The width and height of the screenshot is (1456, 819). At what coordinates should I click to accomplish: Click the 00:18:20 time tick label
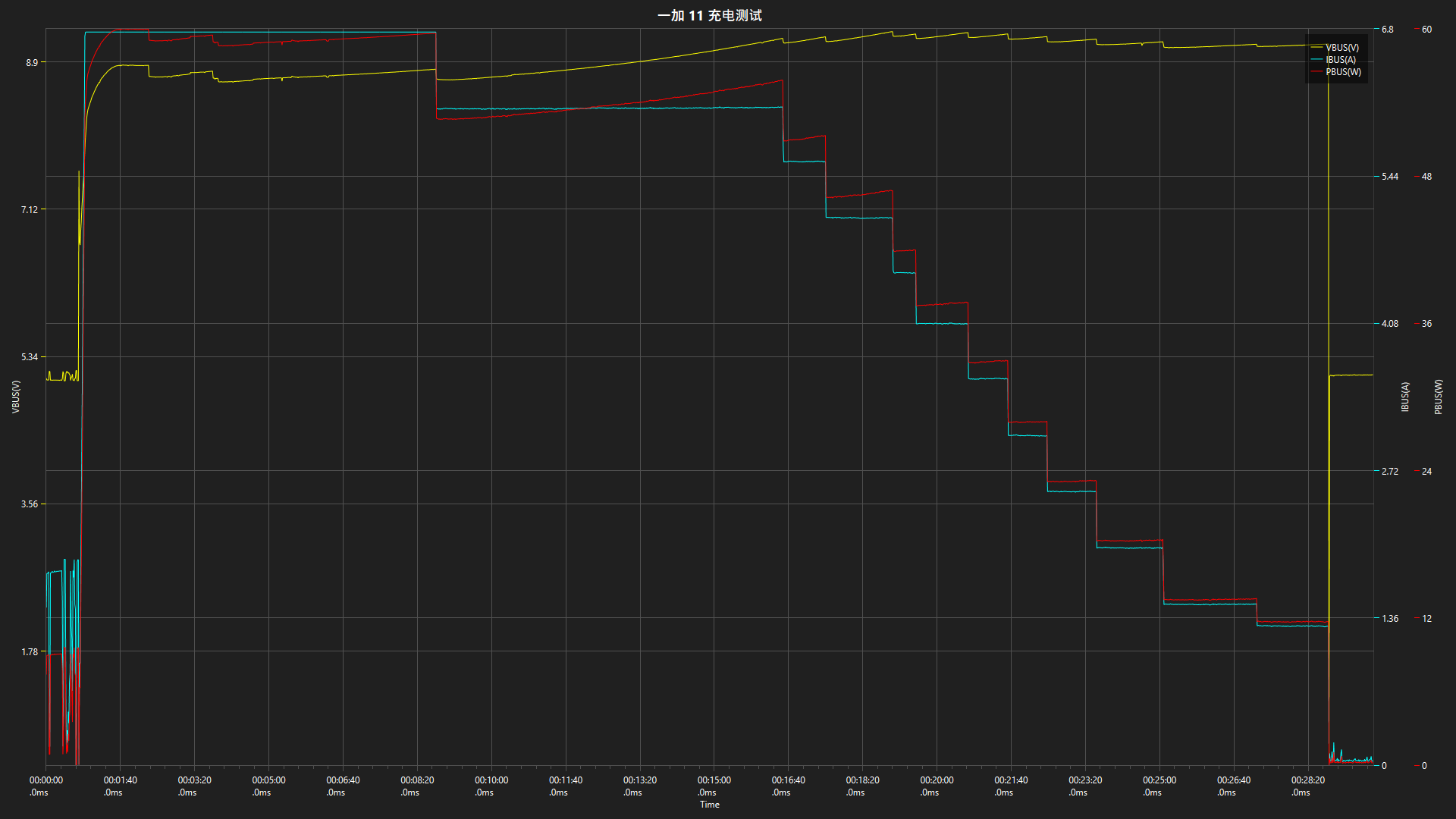click(863, 786)
